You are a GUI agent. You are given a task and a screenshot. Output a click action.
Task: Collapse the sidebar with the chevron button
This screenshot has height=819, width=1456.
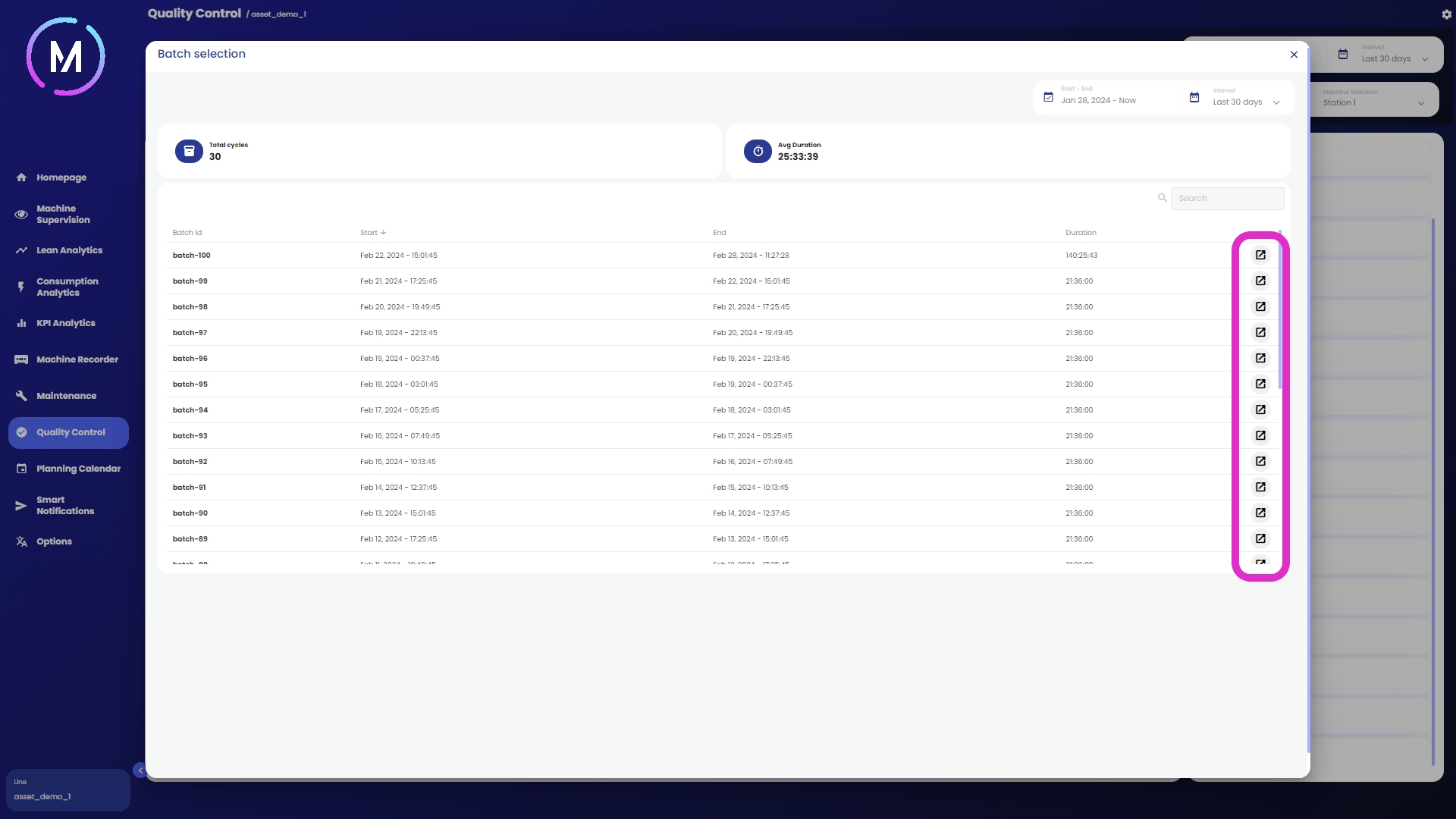coord(140,770)
